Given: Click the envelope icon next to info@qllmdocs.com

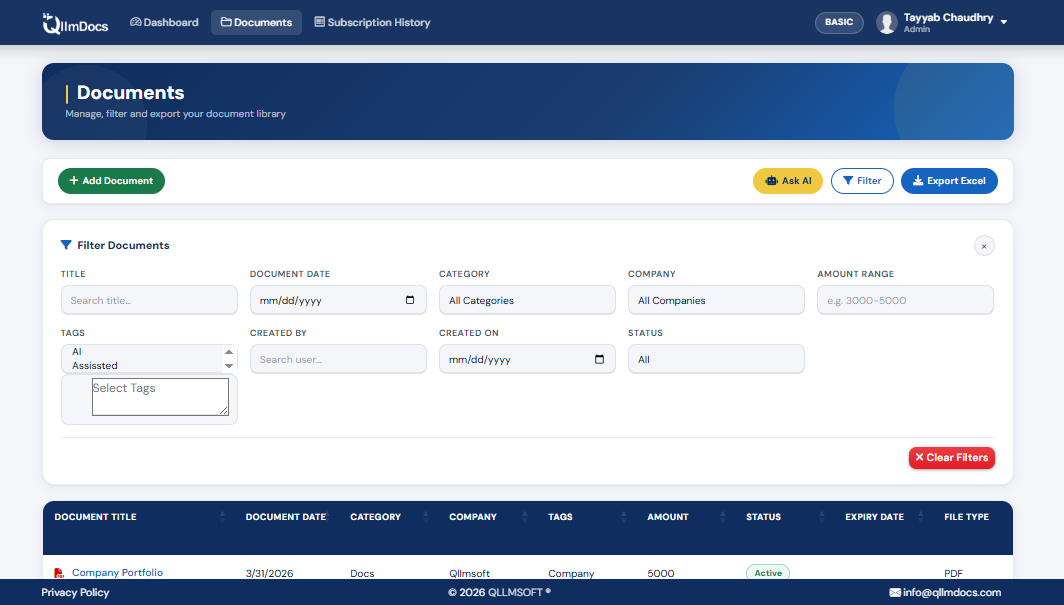Looking at the screenshot, I should [896, 592].
